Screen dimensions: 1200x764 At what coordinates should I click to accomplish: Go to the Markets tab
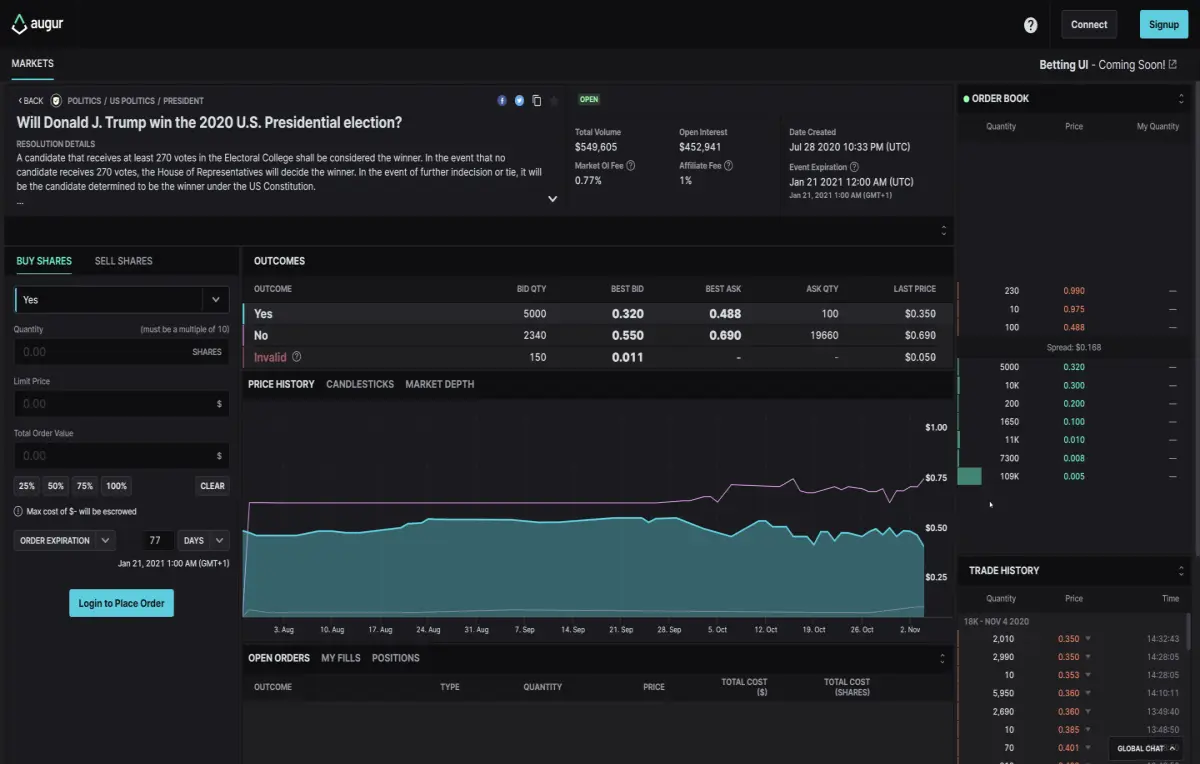33,64
